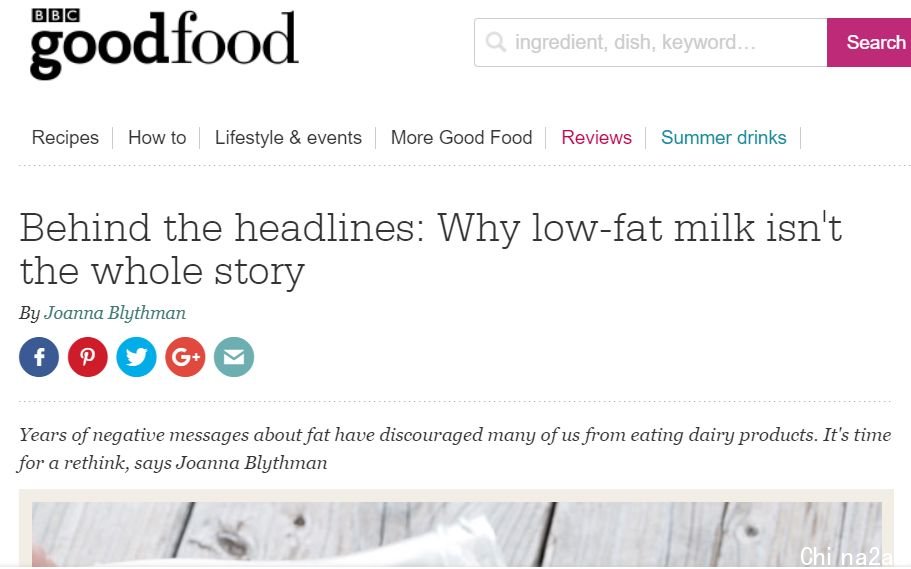Pin article via Pinterest icon
Viewport: 911px width, 569px height.
[x=88, y=357]
